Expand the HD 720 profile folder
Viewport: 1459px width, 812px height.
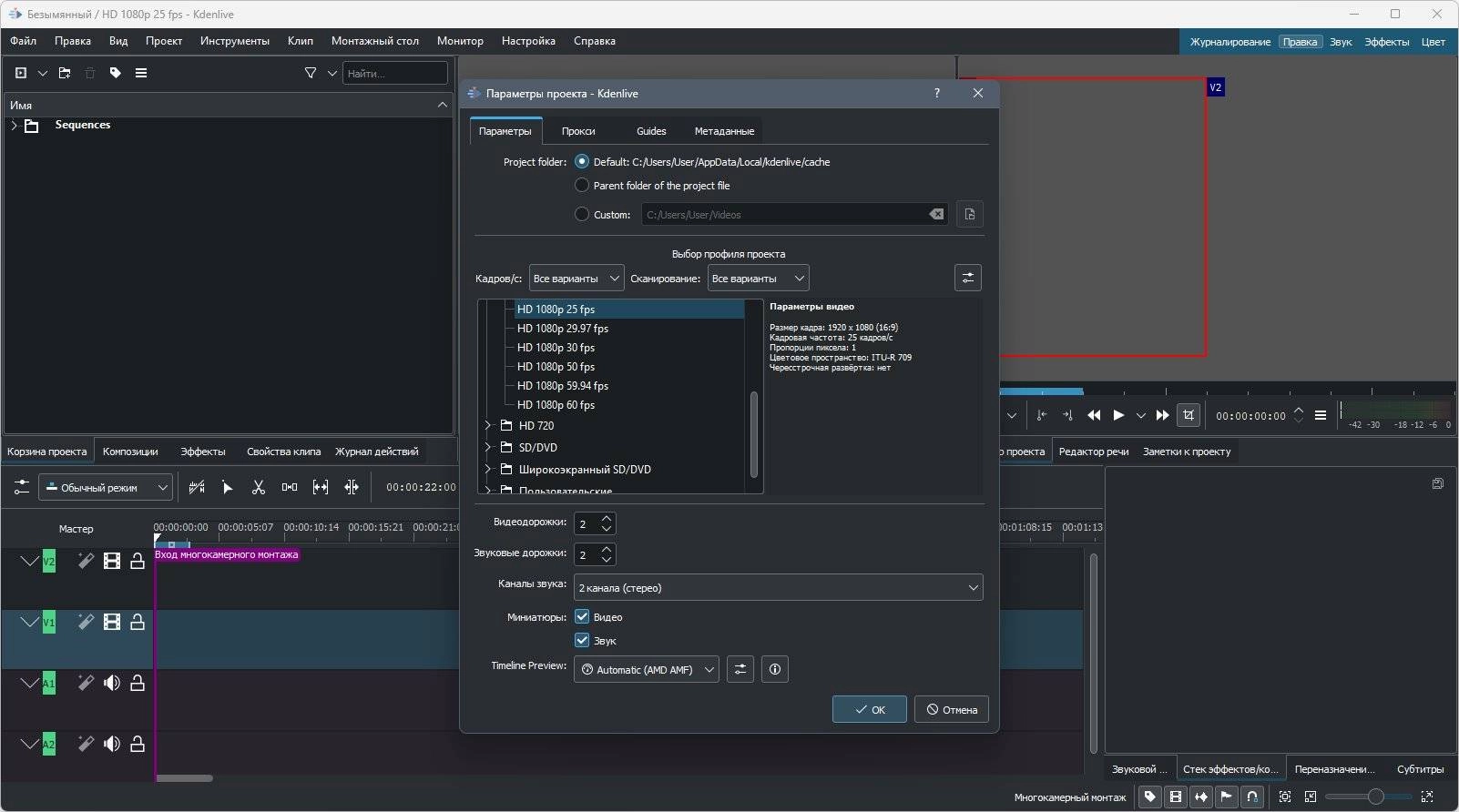pos(488,425)
